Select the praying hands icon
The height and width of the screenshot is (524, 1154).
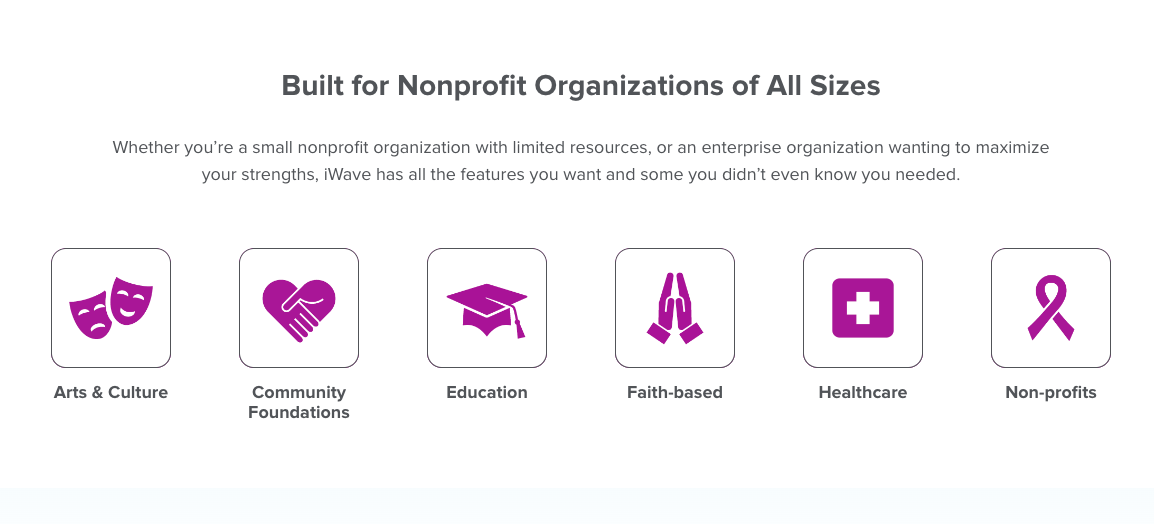click(675, 308)
